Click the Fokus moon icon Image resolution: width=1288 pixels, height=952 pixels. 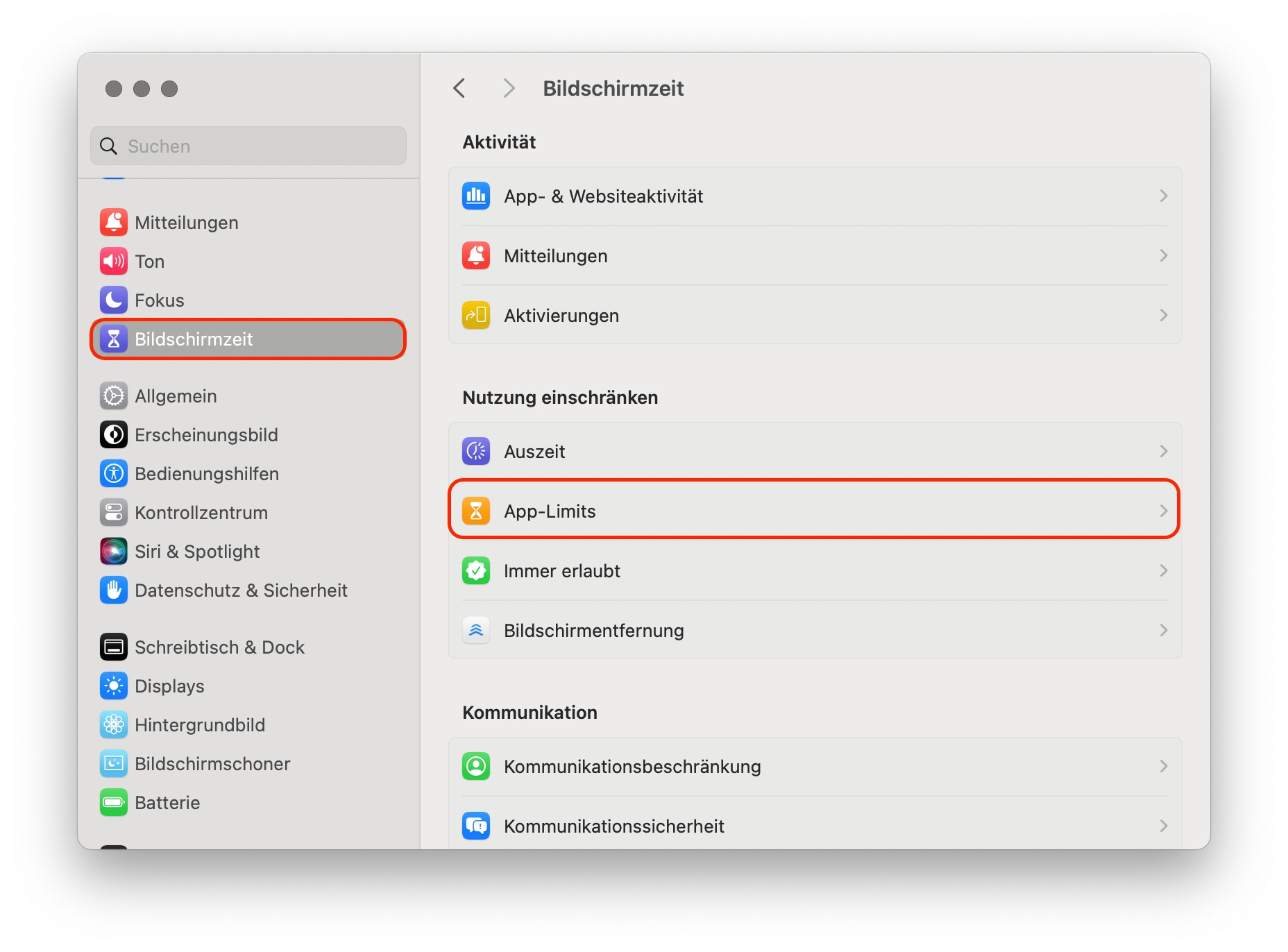114,300
